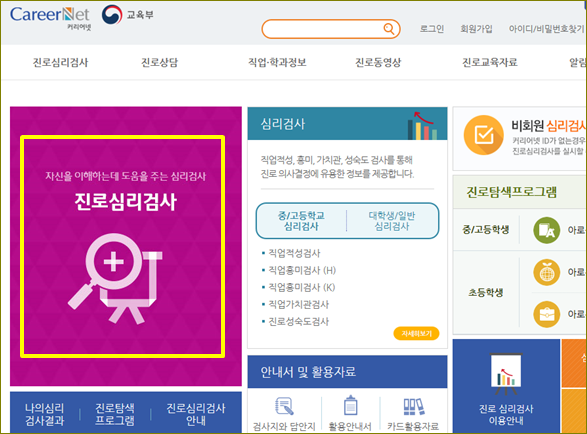The height and width of the screenshot is (434, 587).
Task: Select the 중/고등학교 심리검사 tab
Action: 301,221
